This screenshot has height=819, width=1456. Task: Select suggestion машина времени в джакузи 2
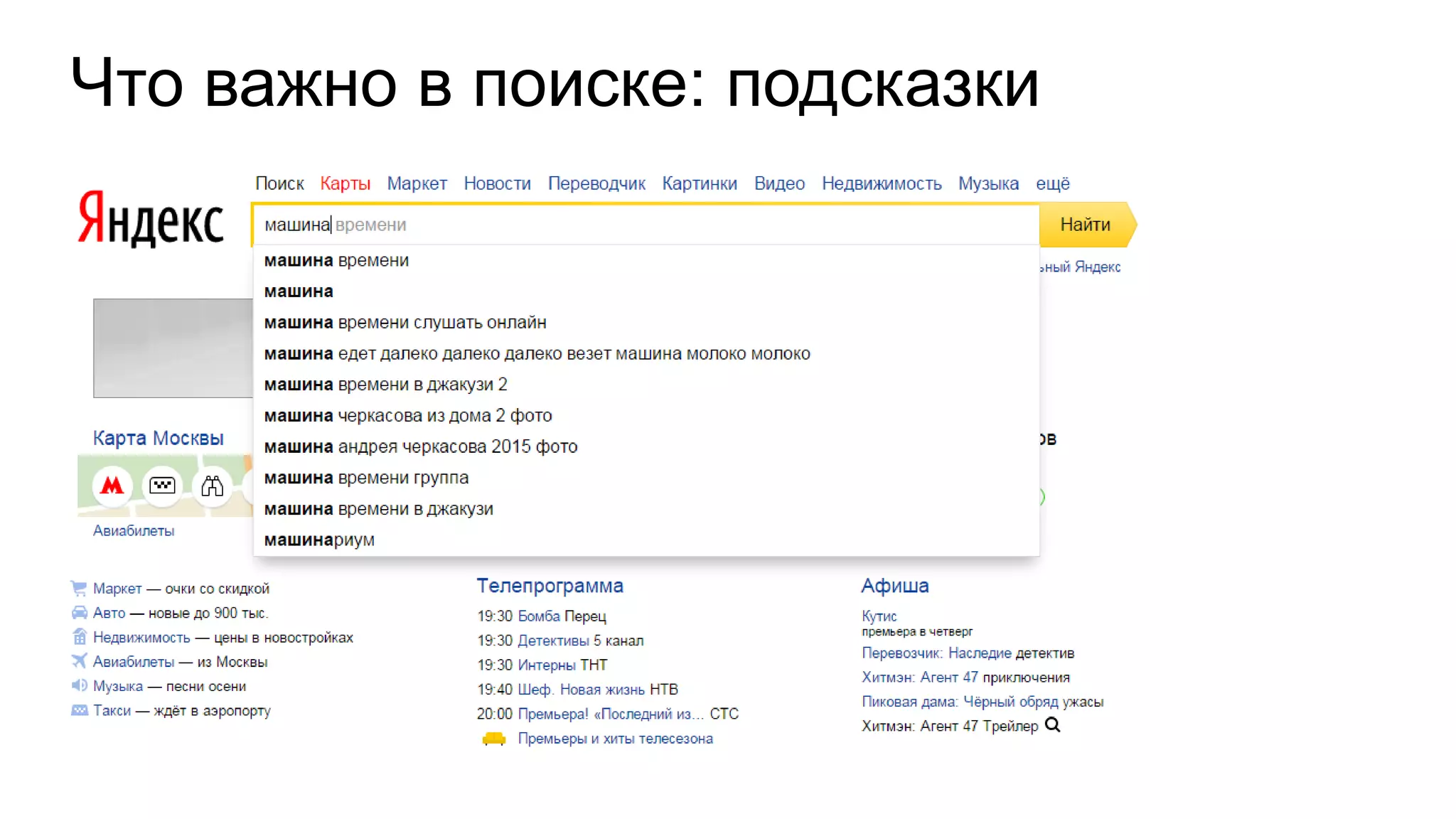646,385
